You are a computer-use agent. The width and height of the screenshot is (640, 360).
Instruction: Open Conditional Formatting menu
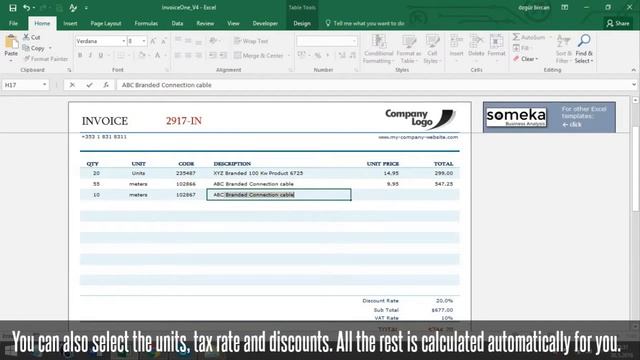click(x=378, y=49)
